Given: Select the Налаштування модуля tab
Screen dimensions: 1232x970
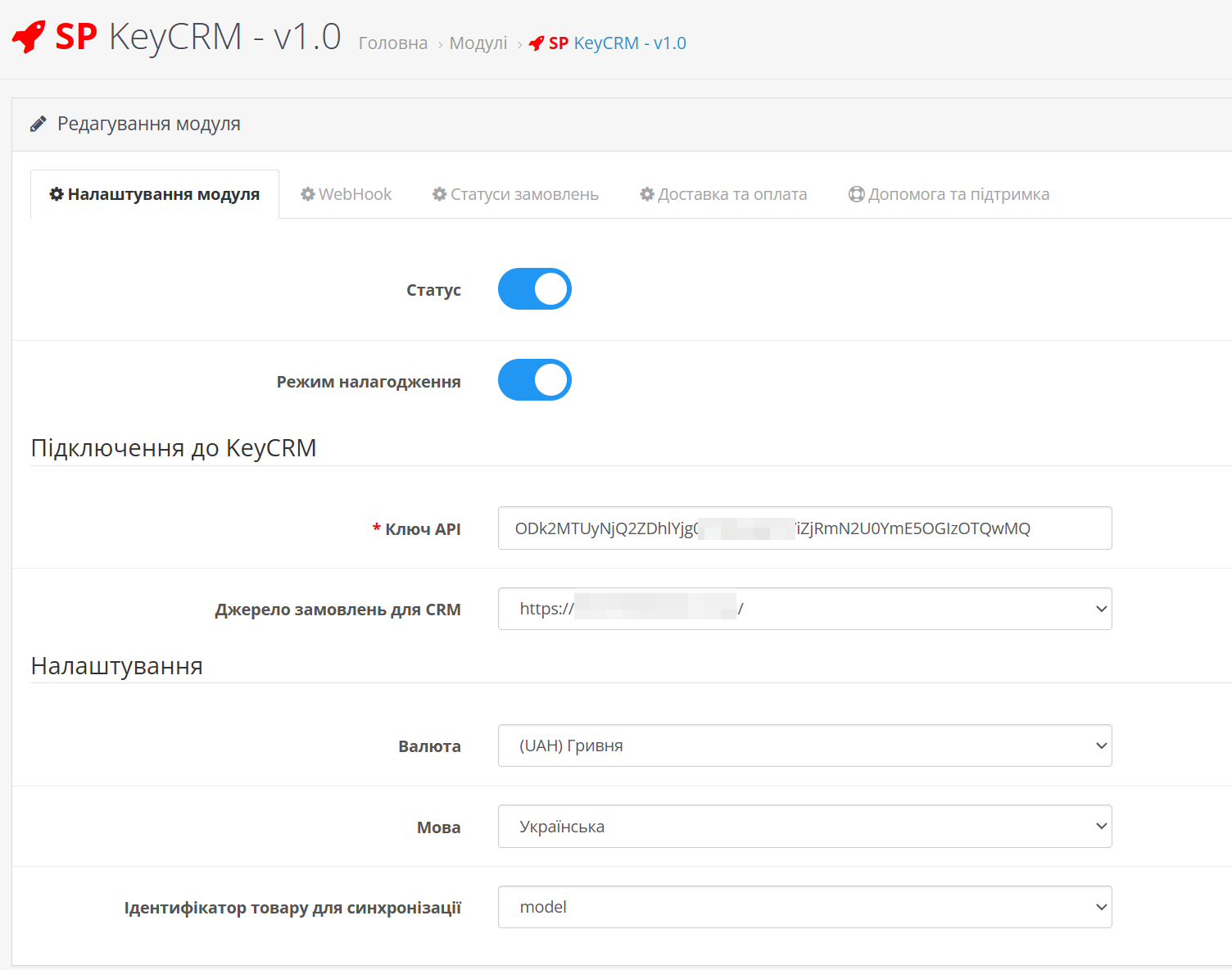Looking at the screenshot, I should 155,194.
